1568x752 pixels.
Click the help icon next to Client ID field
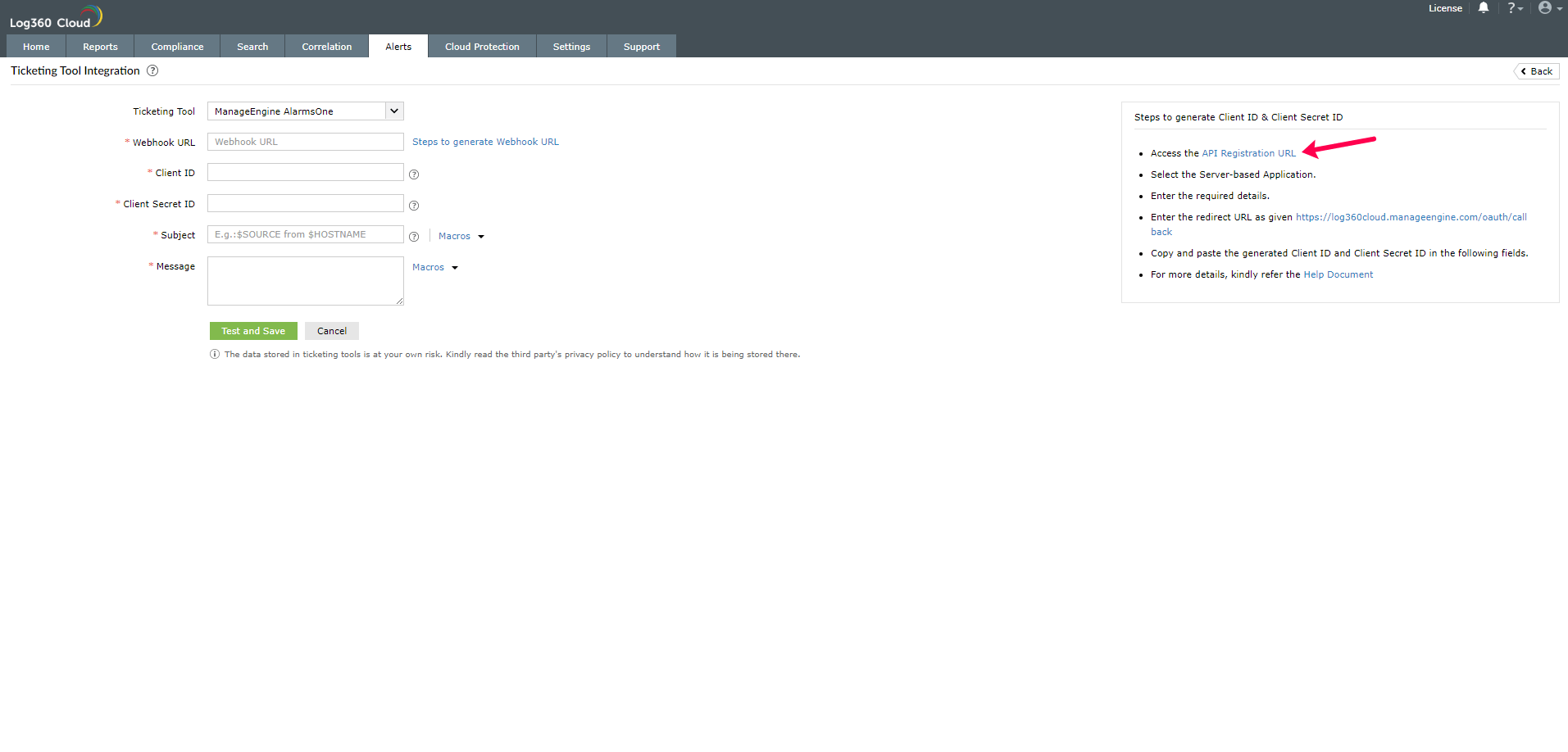click(414, 174)
